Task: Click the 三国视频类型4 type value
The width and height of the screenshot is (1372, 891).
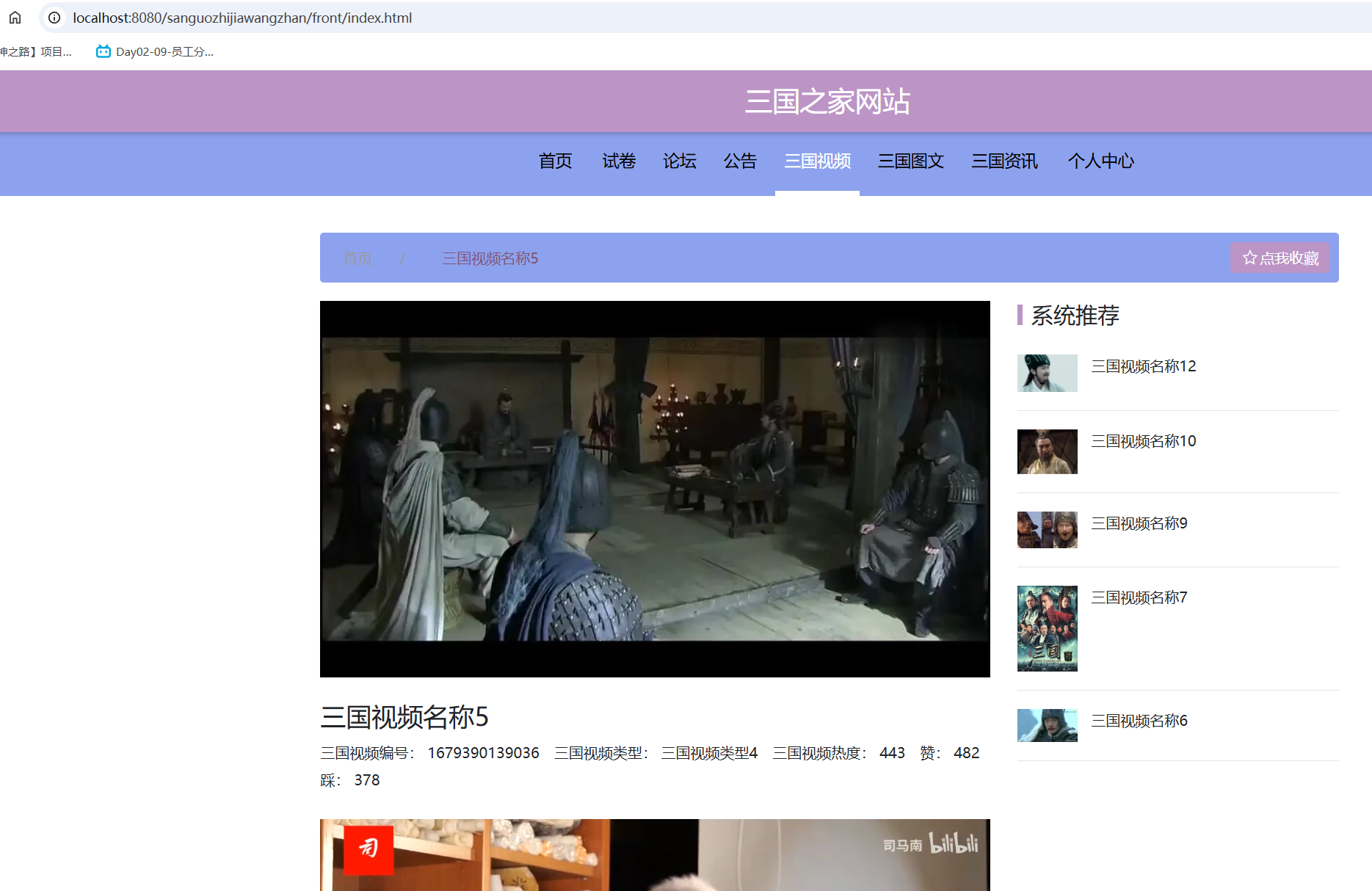Action: pyautogui.click(x=709, y=753)
